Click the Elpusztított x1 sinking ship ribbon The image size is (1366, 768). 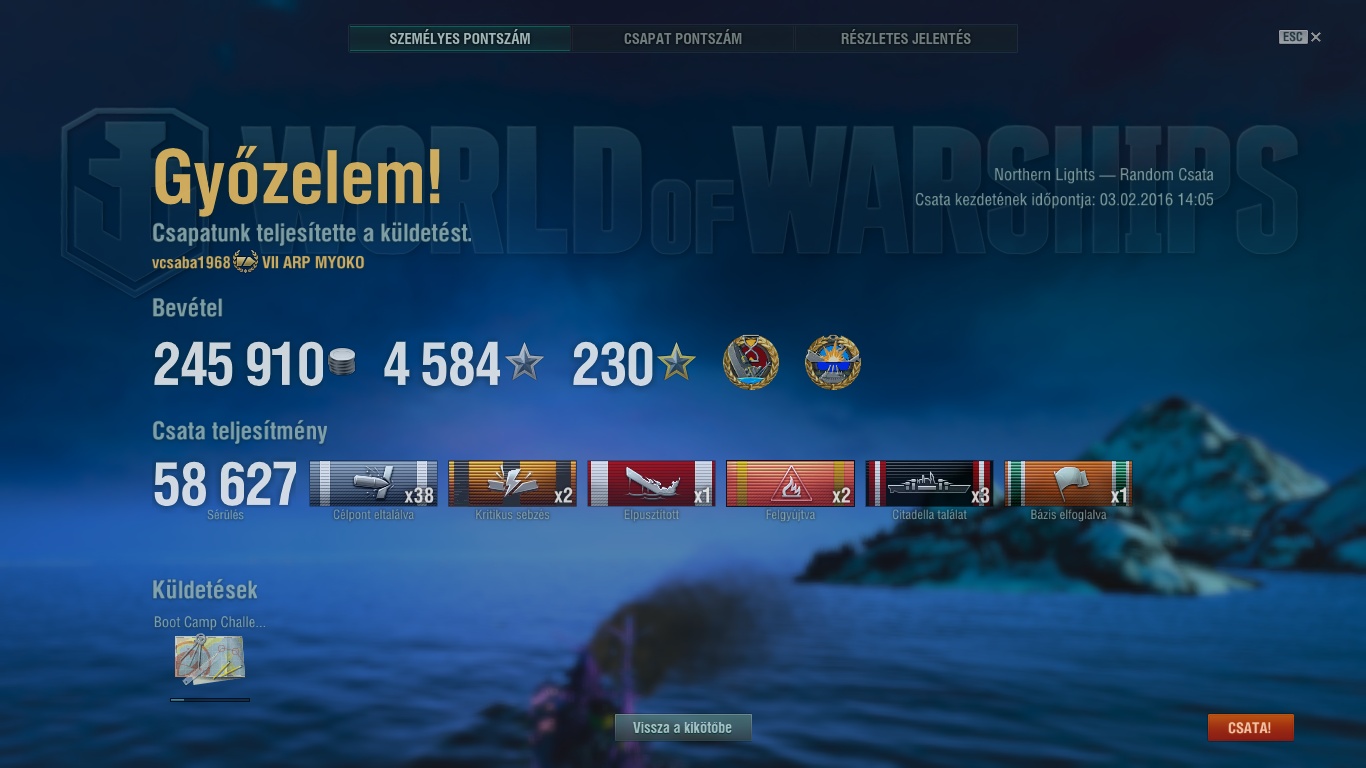(651, 484)
